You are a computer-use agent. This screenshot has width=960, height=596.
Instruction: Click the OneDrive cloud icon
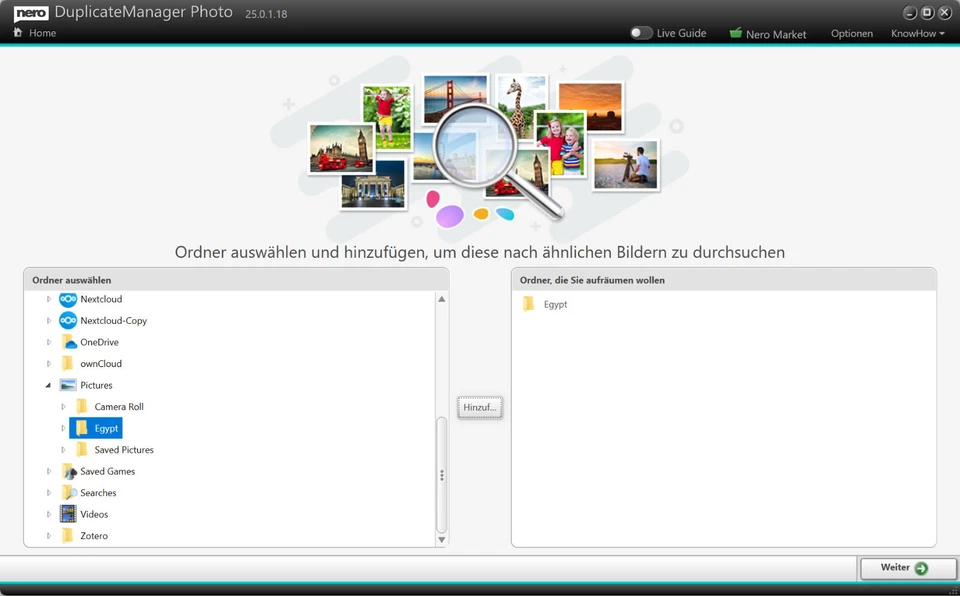[68, 341]
